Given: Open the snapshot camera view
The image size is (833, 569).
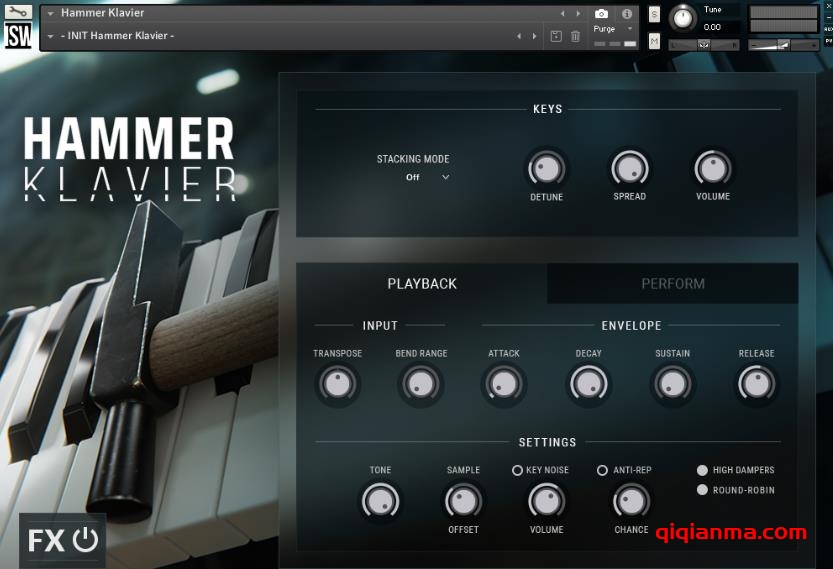Looking at the screenshot, I should tap(601, 14).
